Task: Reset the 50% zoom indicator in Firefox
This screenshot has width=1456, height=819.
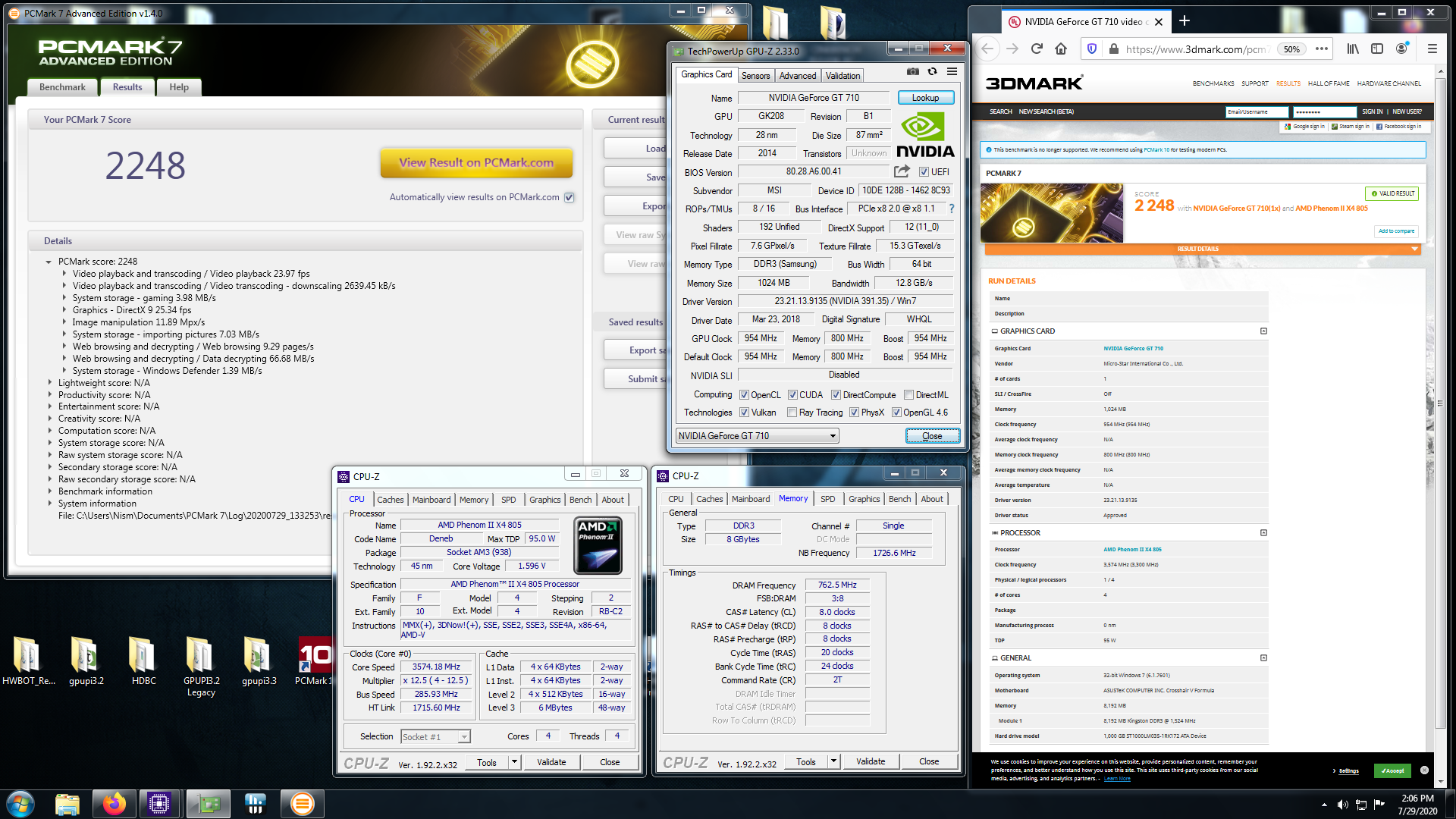Action: tap(1291, 49)
